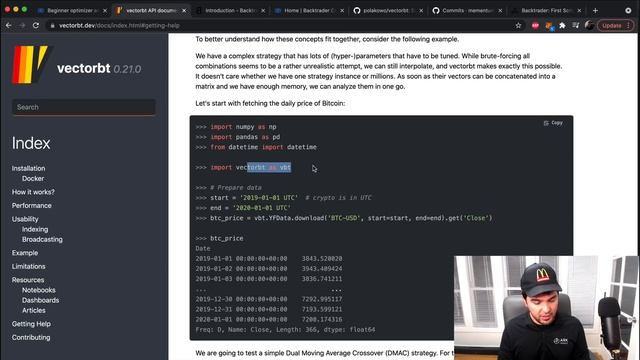Click the sidebar Search field
The height and width of the screenshot is (360, 640).
click(84, 107)
